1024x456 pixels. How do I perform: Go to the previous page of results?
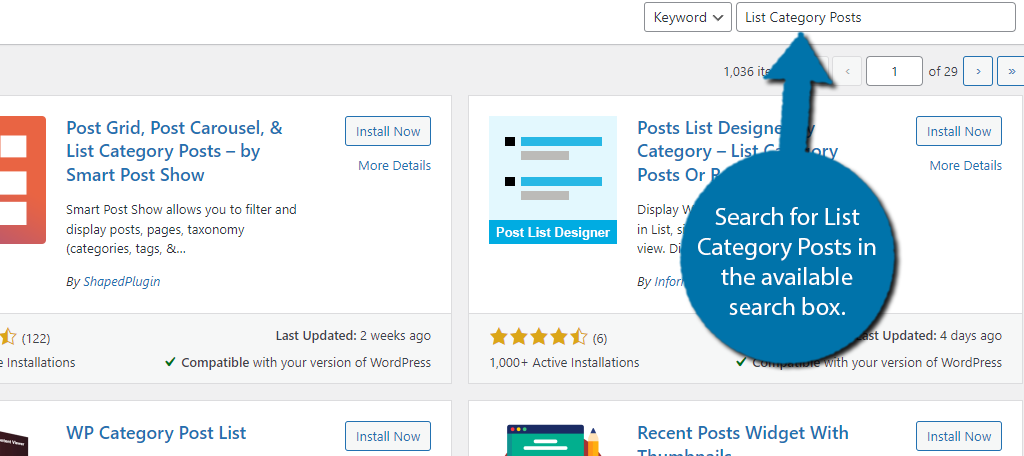(x=847, y=71)
